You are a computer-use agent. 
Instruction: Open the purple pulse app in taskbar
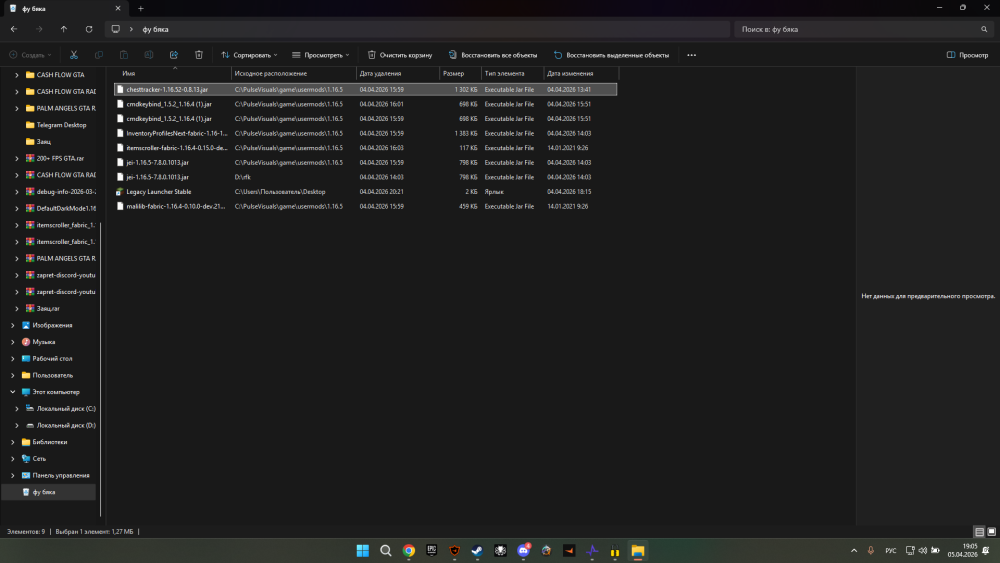(x=592, y=551)
